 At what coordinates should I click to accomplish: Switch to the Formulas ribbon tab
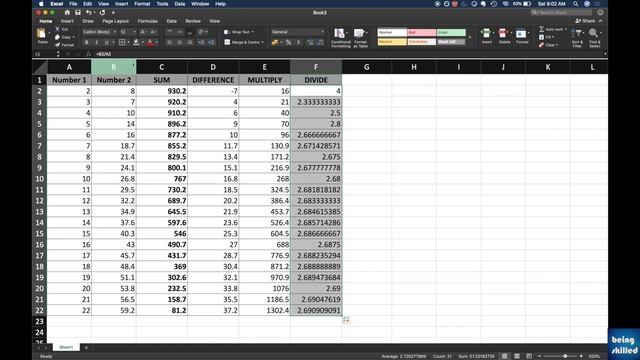click(147, 21)
